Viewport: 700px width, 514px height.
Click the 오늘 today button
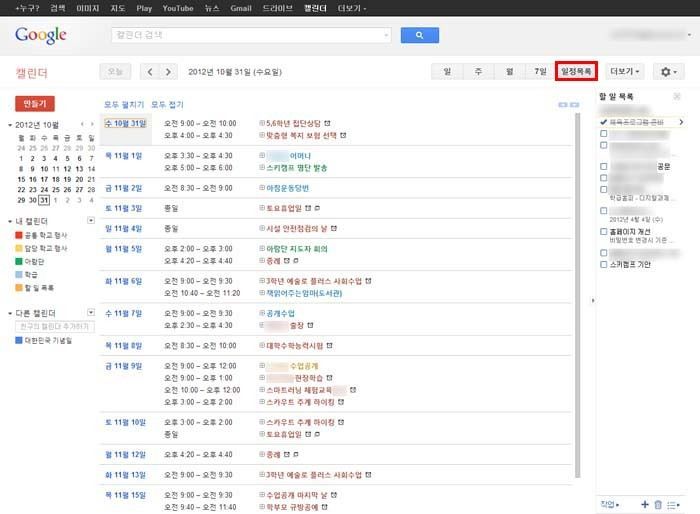(115, 71)
